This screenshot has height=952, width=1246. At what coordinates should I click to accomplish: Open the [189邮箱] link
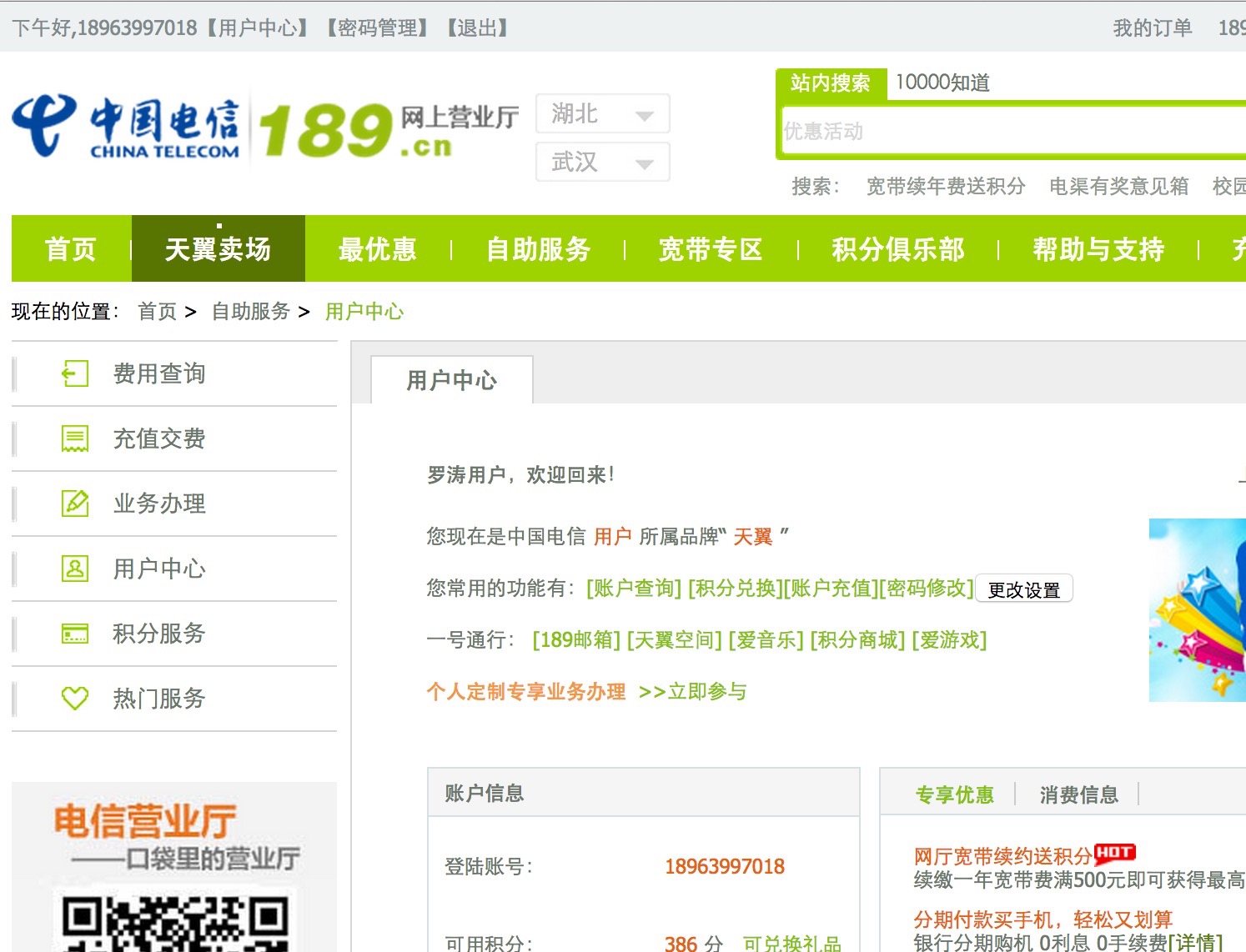[x=576, y=640]
